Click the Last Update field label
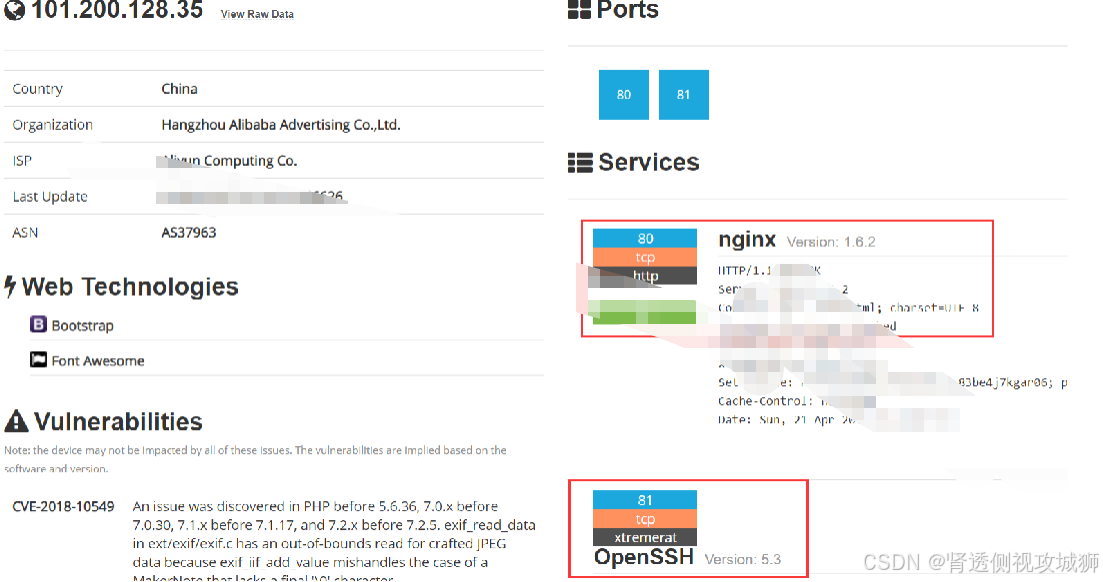 50,196
